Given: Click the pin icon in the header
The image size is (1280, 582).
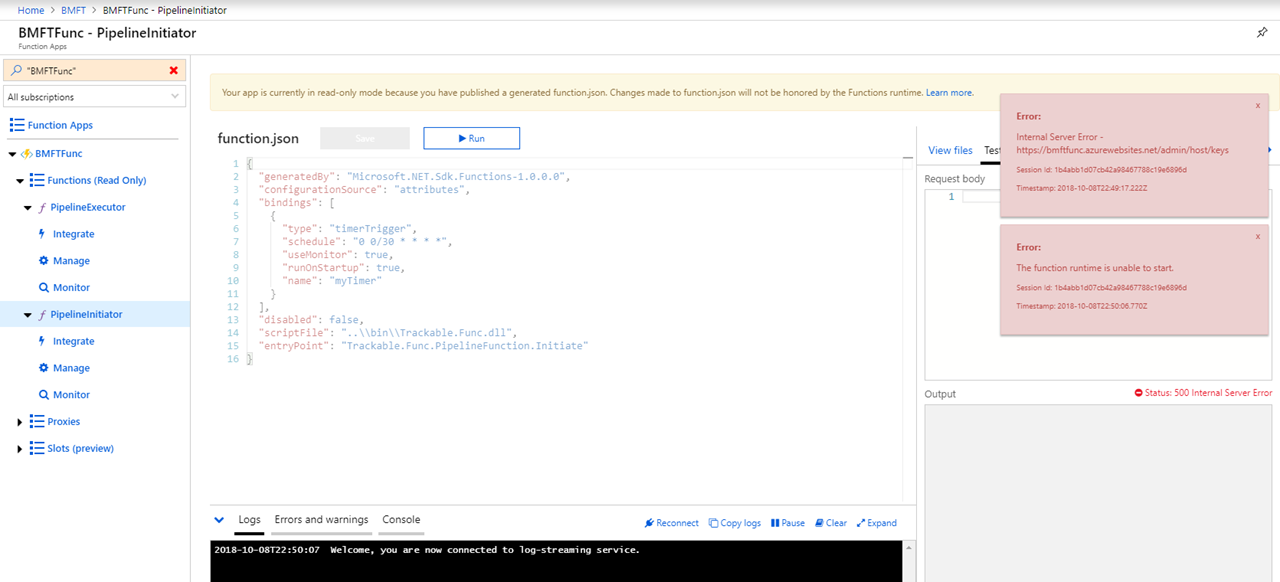Looking at the screenshot, I should coord(1263,32).
